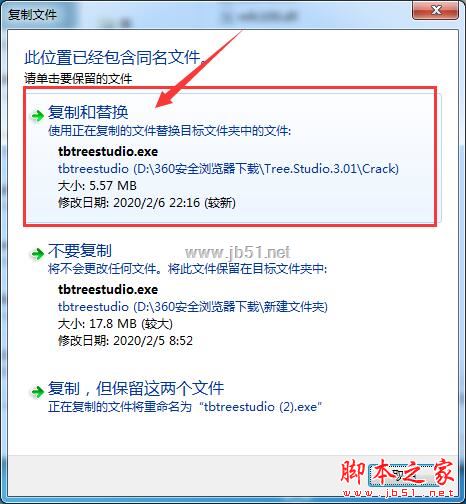Click modified date 2020/2/5 8:52
The image size is (466, 504).
(125, 341)
